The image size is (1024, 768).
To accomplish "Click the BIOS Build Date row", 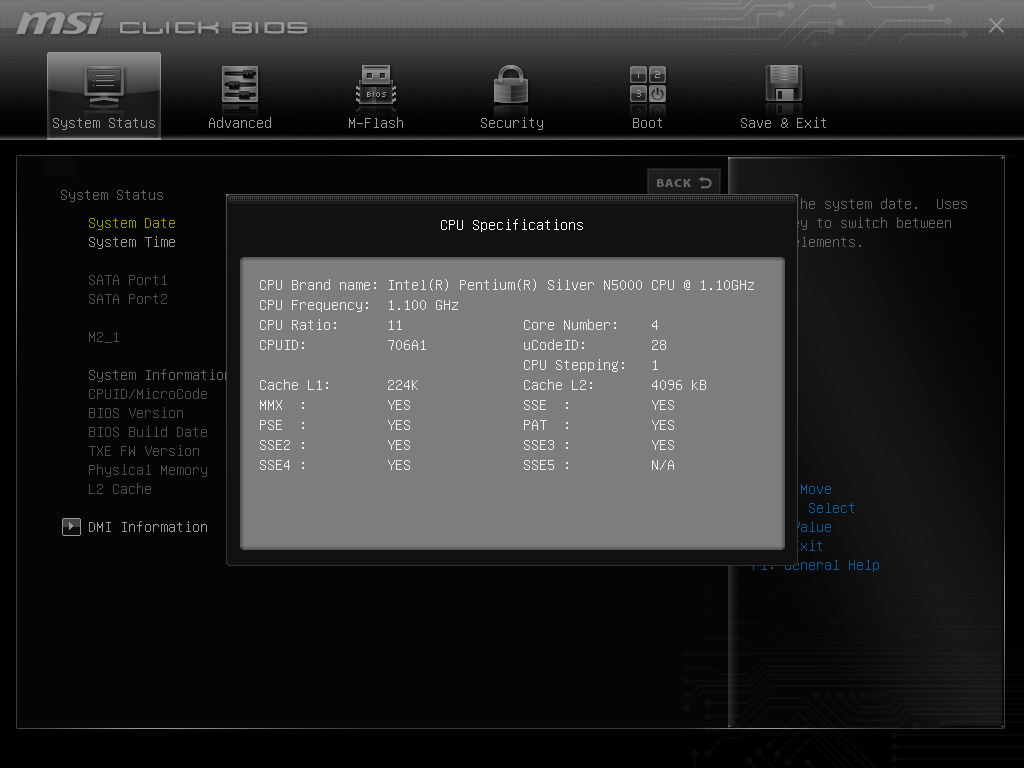I will (x=148, y=432).
